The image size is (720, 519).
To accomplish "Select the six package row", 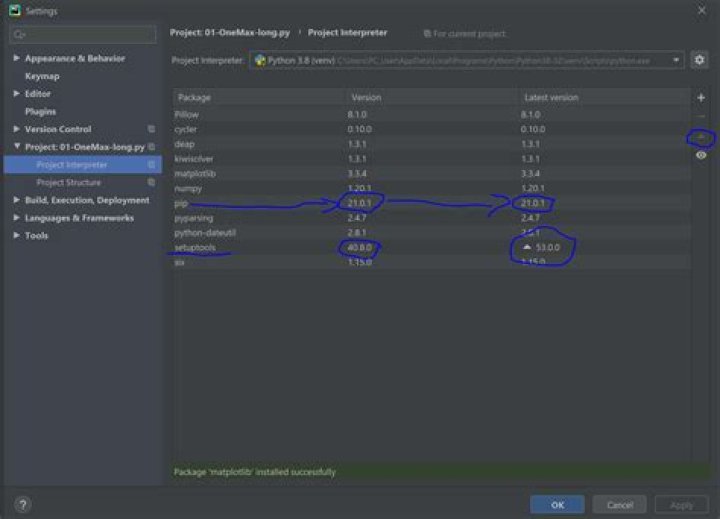I will pyautogui.click(x=432, y=262).
